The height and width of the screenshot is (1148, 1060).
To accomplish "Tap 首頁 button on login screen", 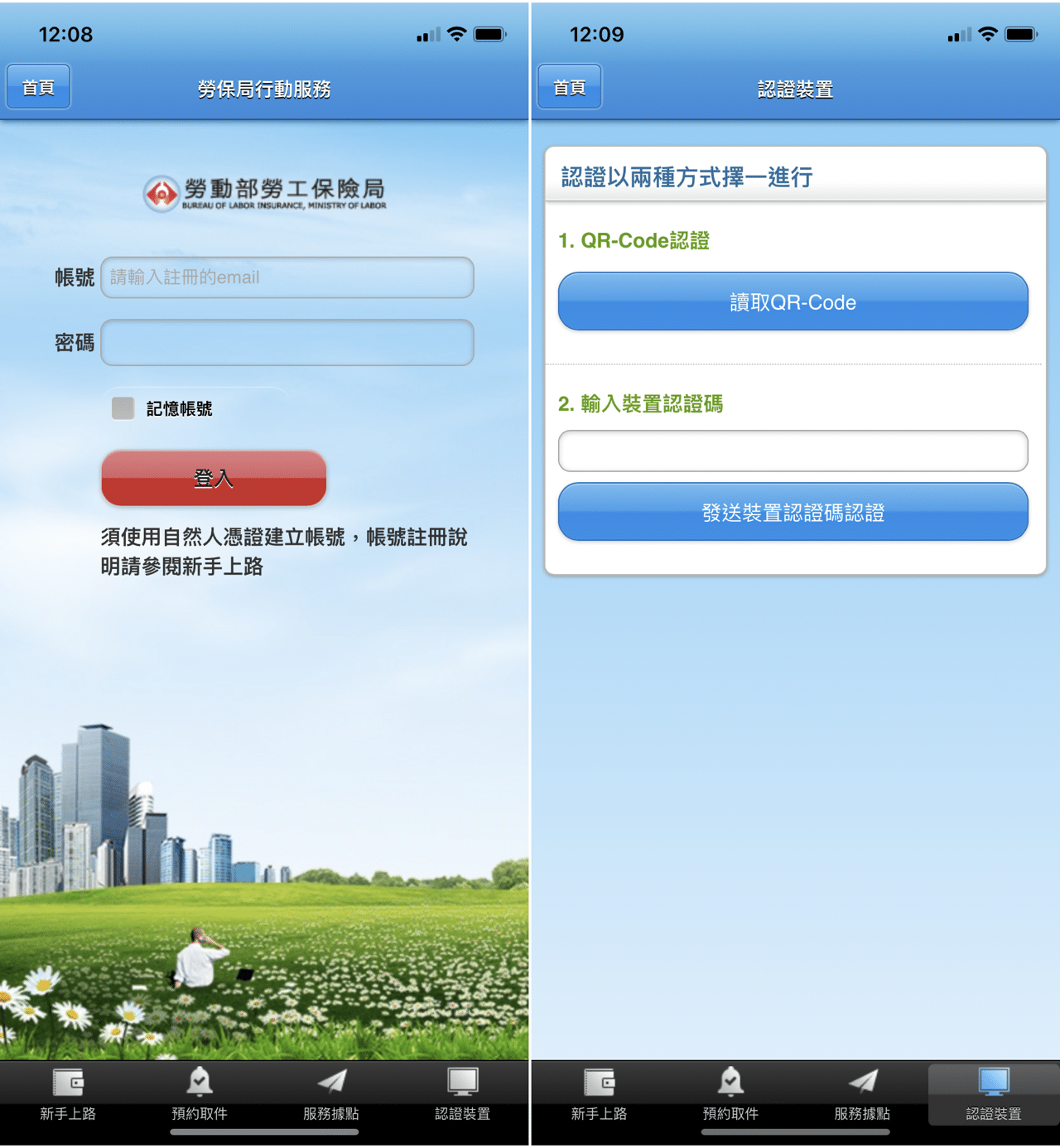I will point(38,87).
